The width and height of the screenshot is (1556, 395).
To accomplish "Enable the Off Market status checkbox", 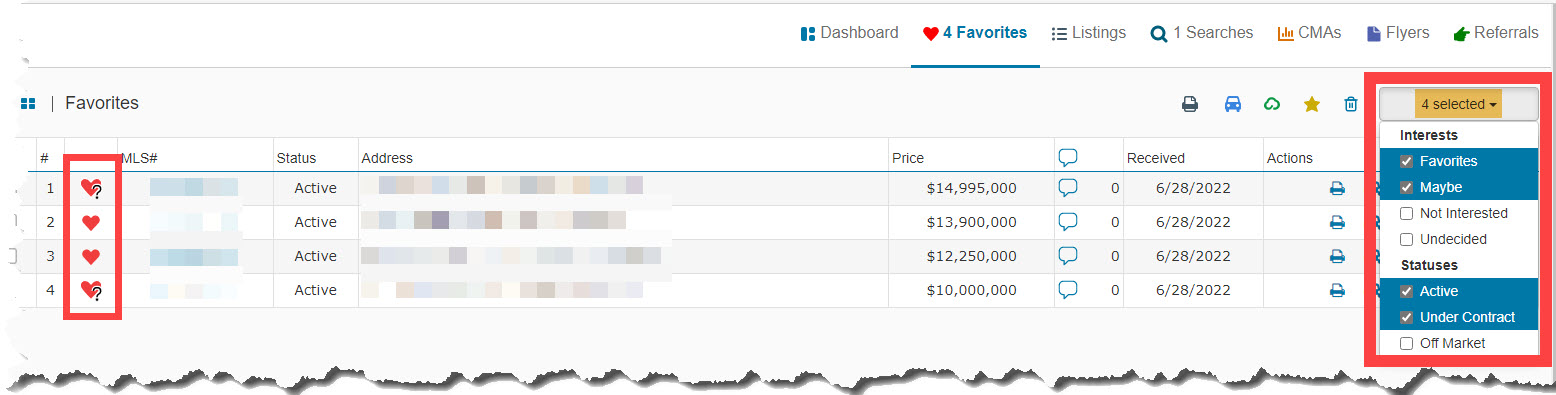I will (x=1407, y=343).
